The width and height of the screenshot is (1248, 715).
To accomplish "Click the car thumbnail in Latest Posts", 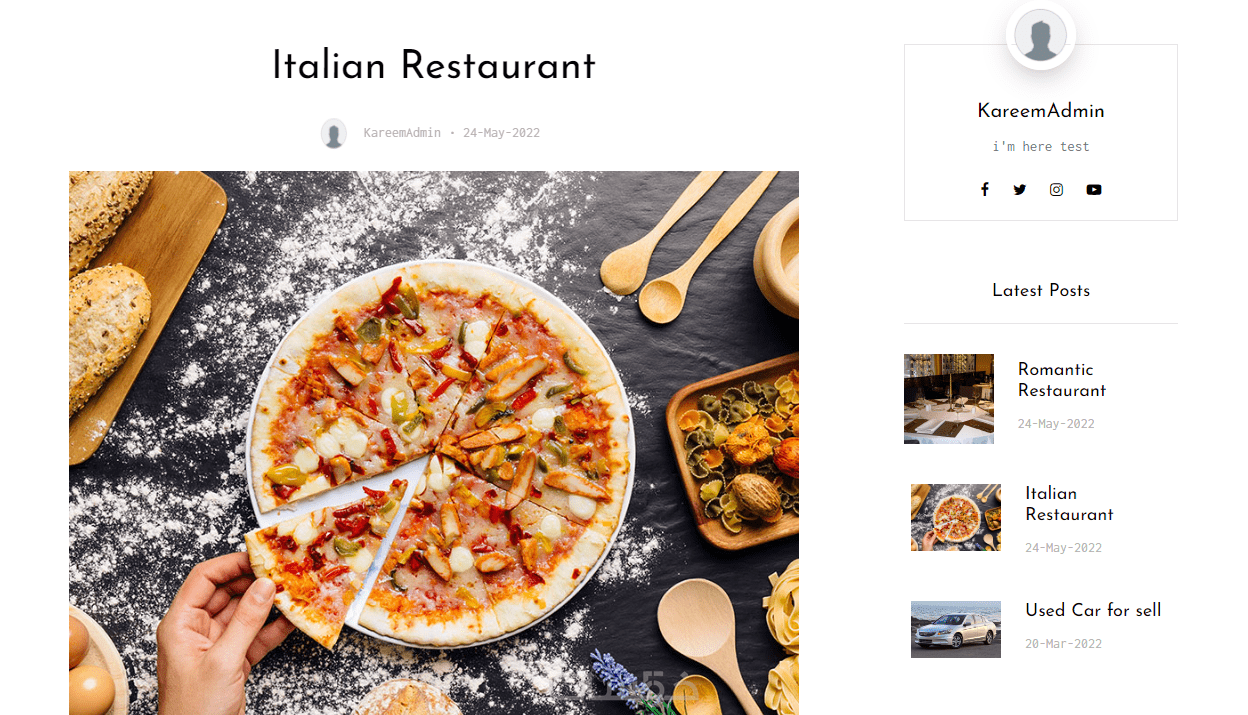I will 956,629.
